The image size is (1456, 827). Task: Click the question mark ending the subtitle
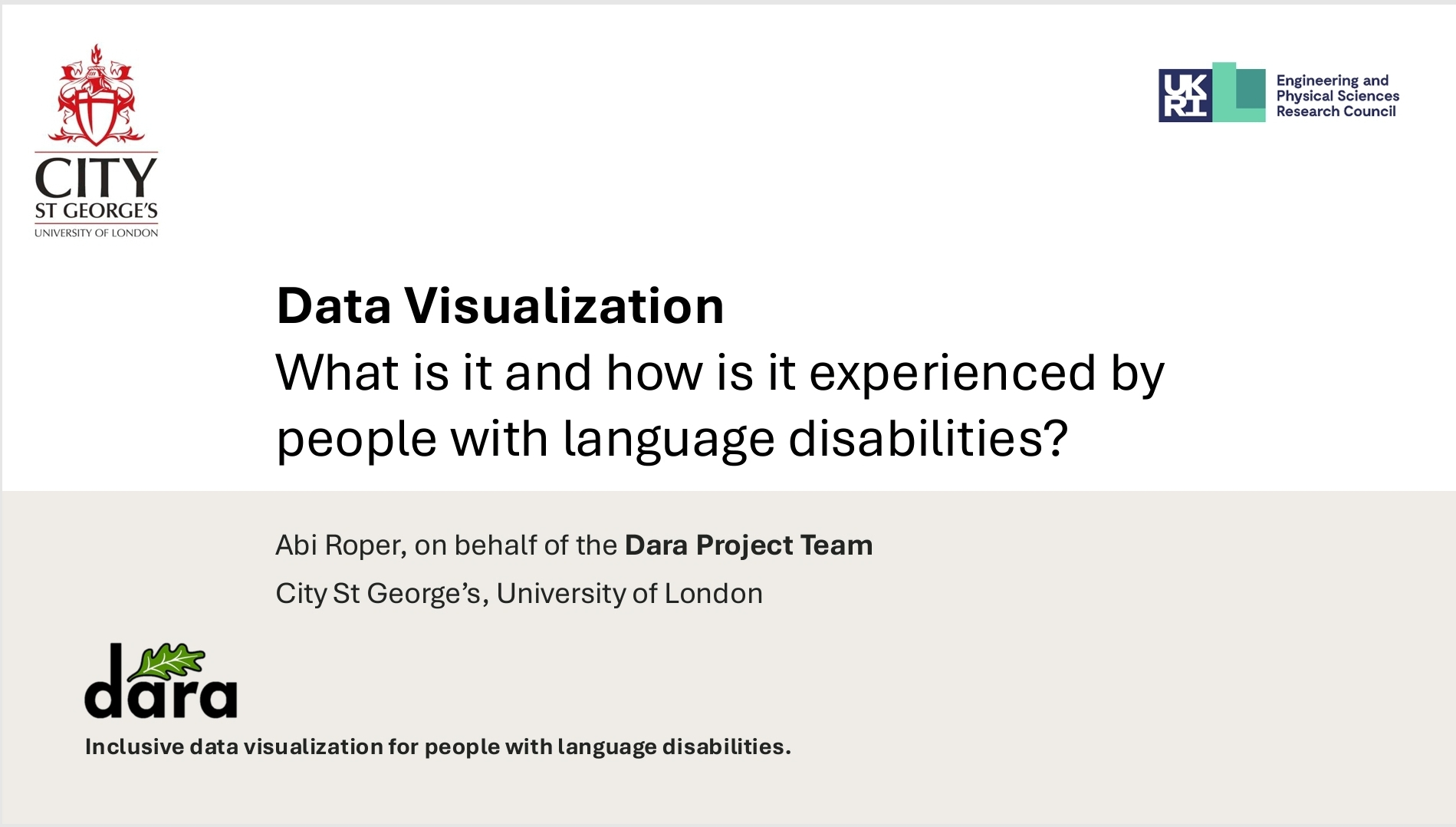point(1057,439)
